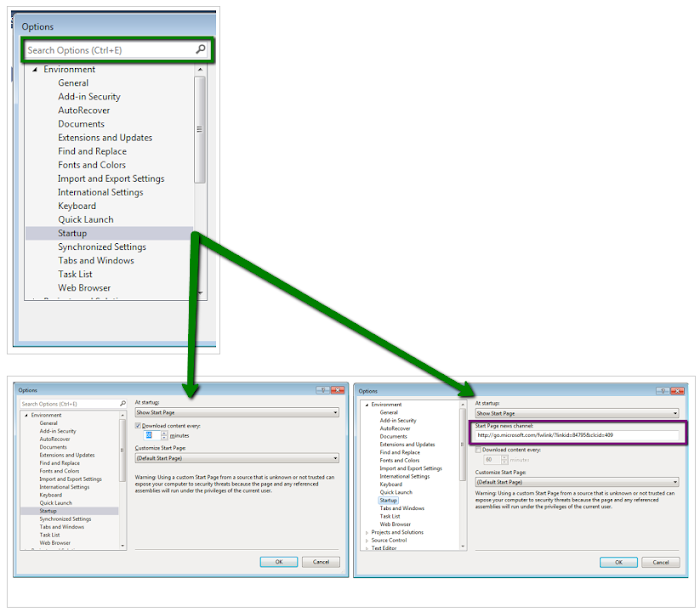Select AutoRecover in bottom-left dialog tree
This screenshot has width=700, height=612.
coord(55,439)
